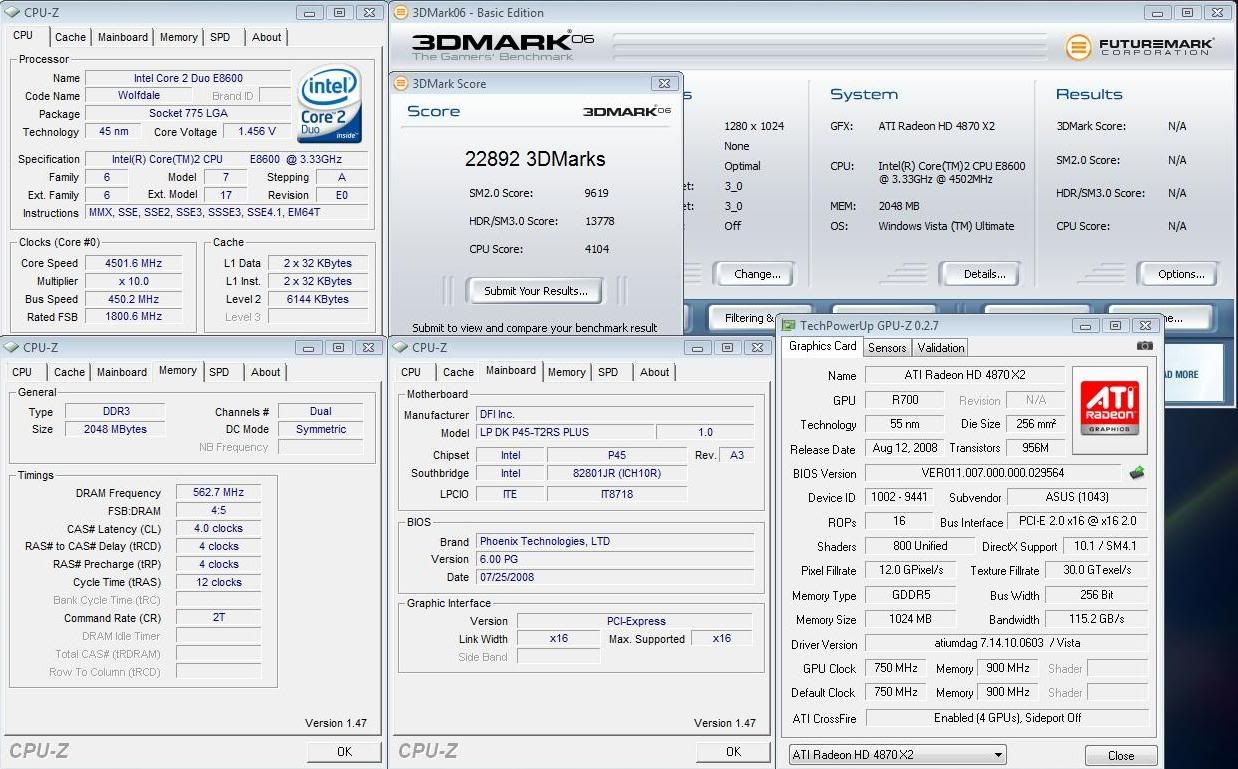Click the Level 2 cache value 6144 KBytes
This screenshot has height=769, width=1238.
tap(317, 299)
